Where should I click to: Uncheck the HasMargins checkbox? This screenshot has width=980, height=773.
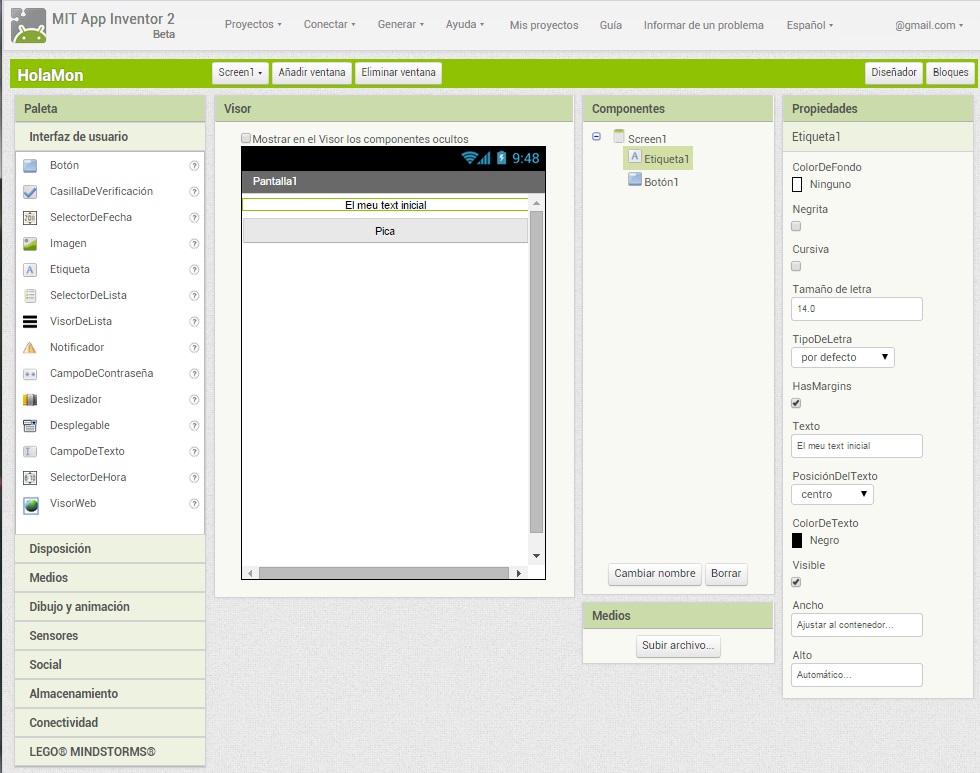pyautogui.click(x=796, y=403)
